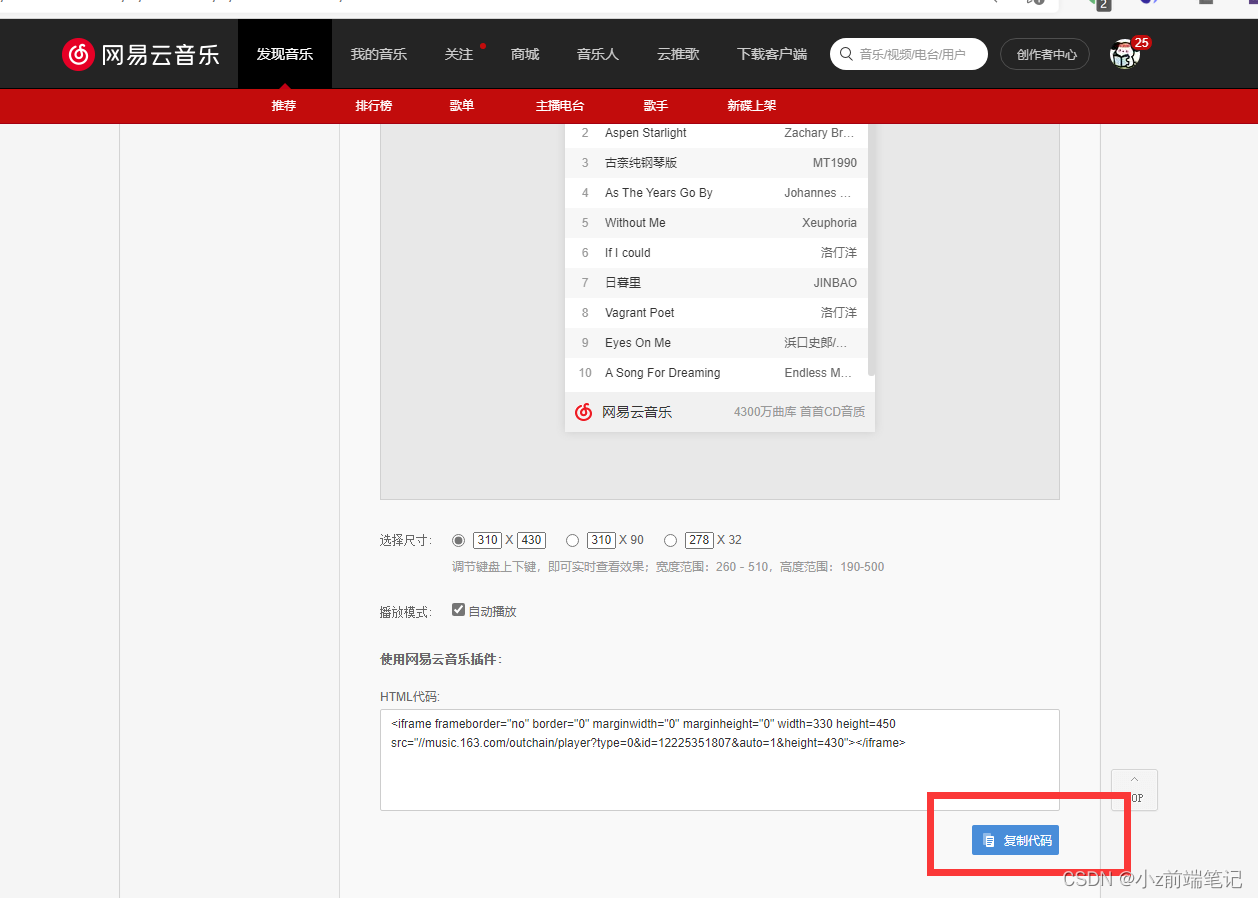This screenshot has height=898, width=1258.
Task: Open the user avatar with 25 badge
Action: (1124, 54)
